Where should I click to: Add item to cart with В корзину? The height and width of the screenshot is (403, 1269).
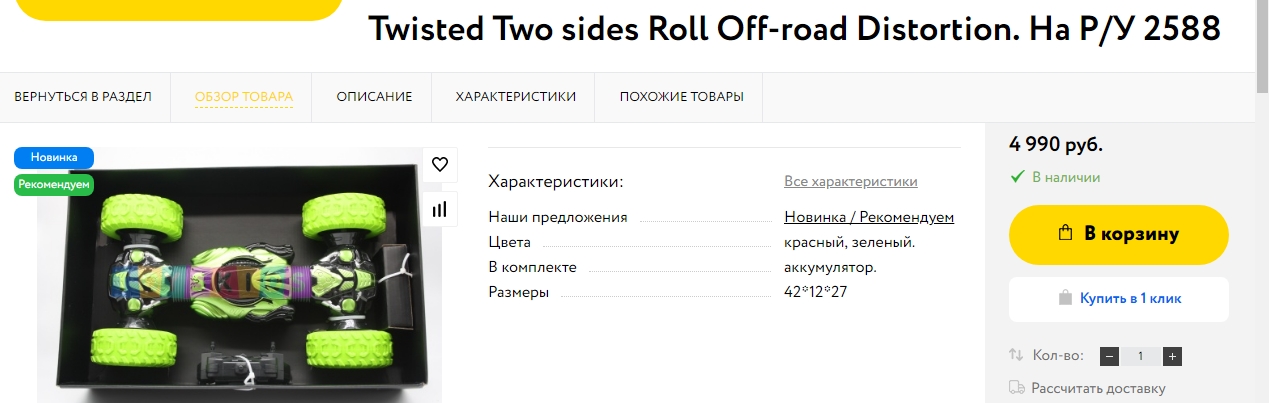[x=1118, y=234]
